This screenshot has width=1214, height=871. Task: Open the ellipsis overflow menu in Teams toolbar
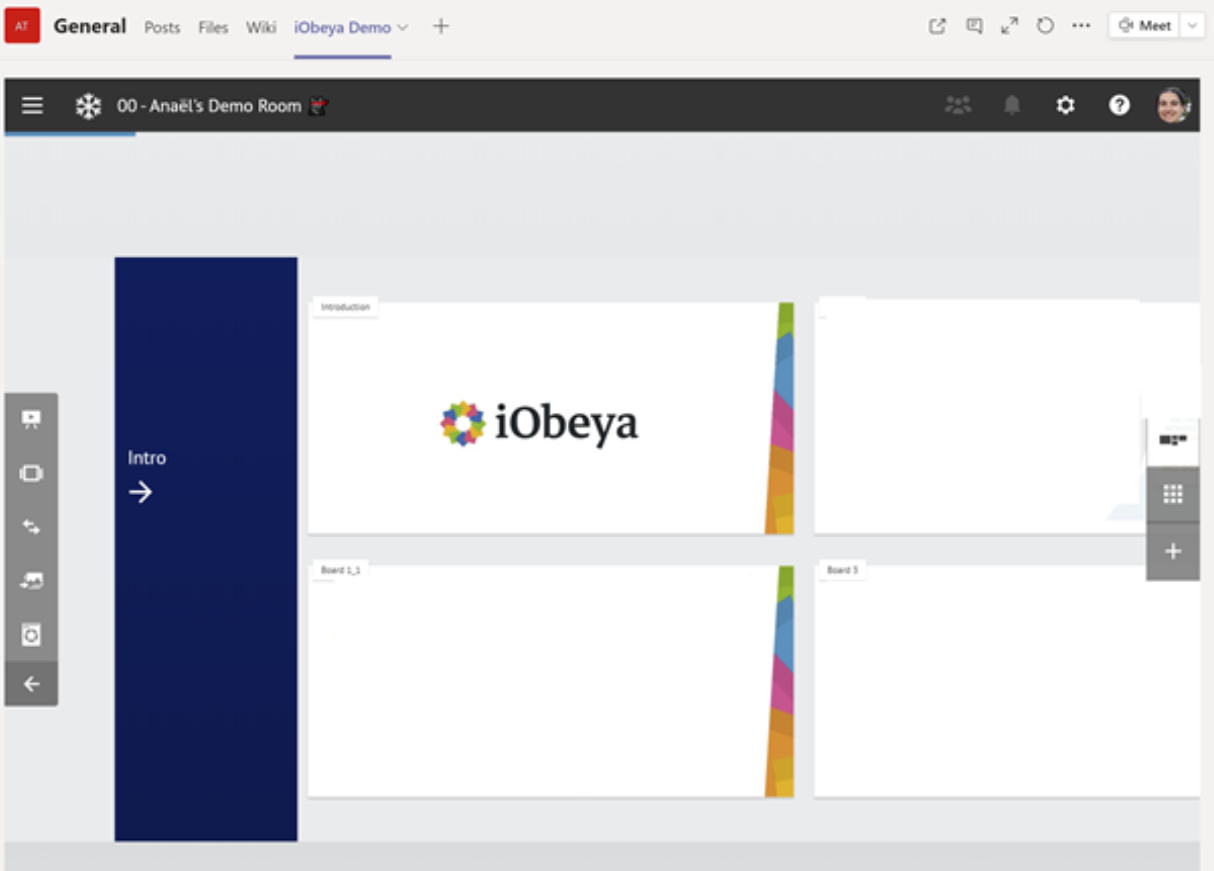point(1080,26)
